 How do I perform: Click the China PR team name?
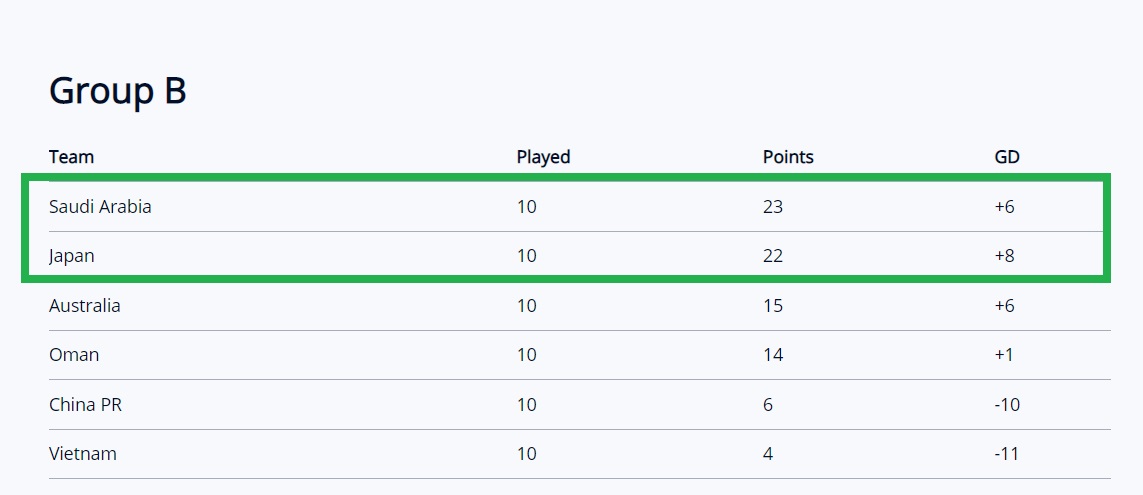pos(85,405)
